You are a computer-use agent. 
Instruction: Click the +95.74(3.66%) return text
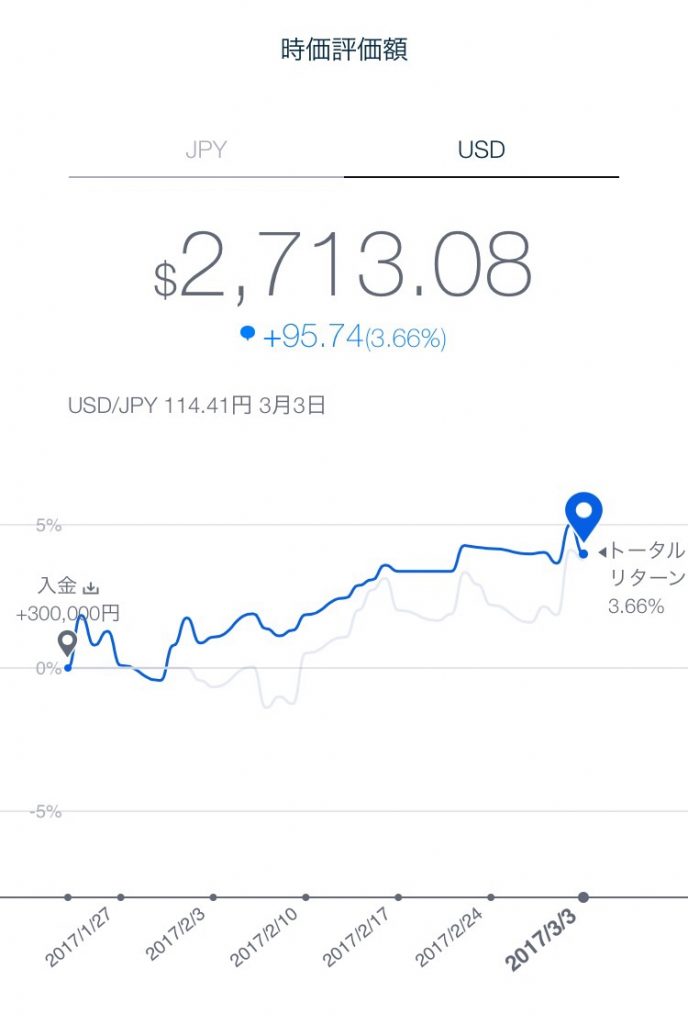pyautogui.click(x=355, y=338)
